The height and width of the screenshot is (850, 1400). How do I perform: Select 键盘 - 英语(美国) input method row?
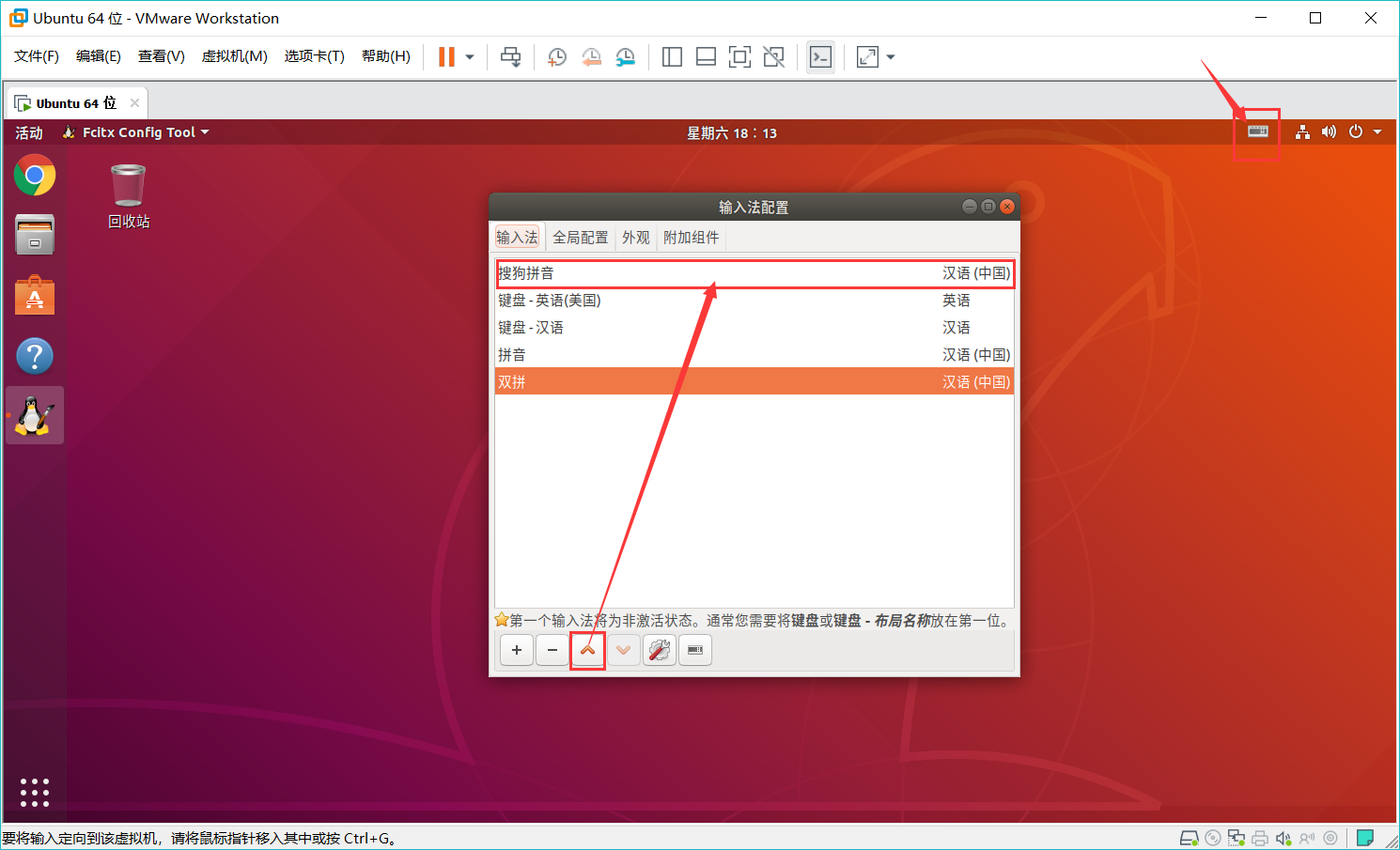[x=754, y=301]
